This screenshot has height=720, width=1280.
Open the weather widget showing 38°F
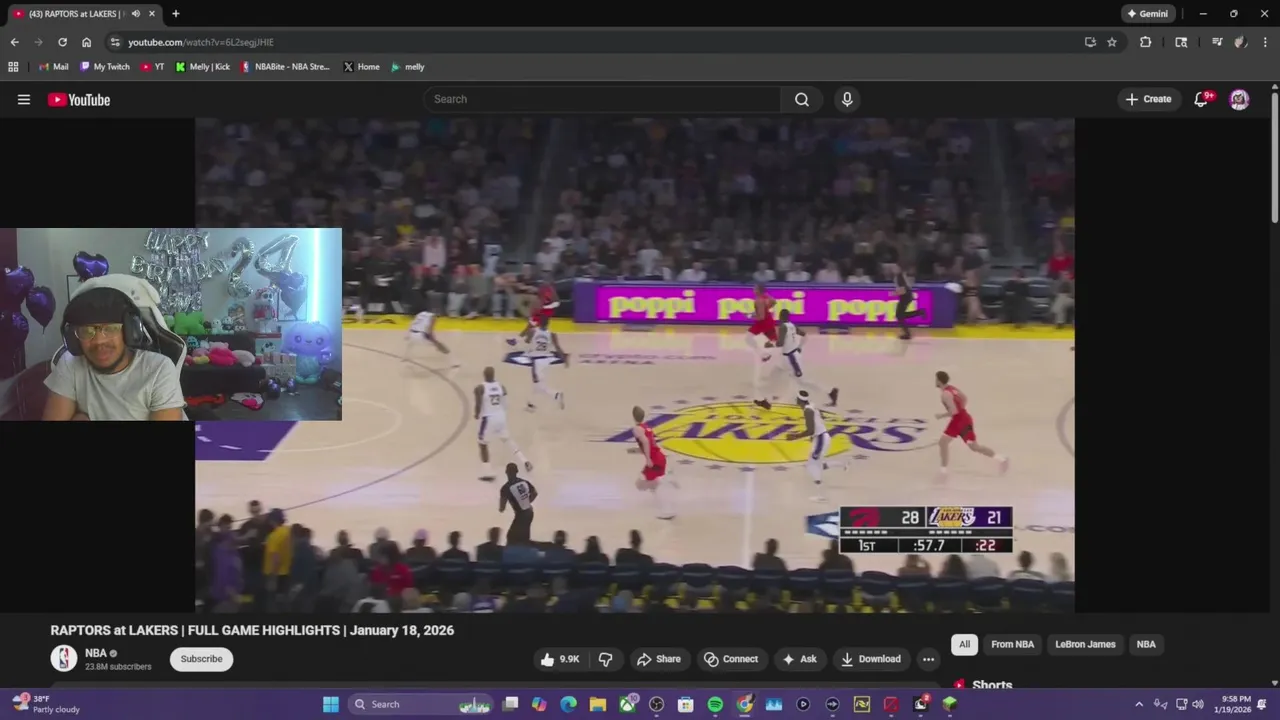pos(45,704)
